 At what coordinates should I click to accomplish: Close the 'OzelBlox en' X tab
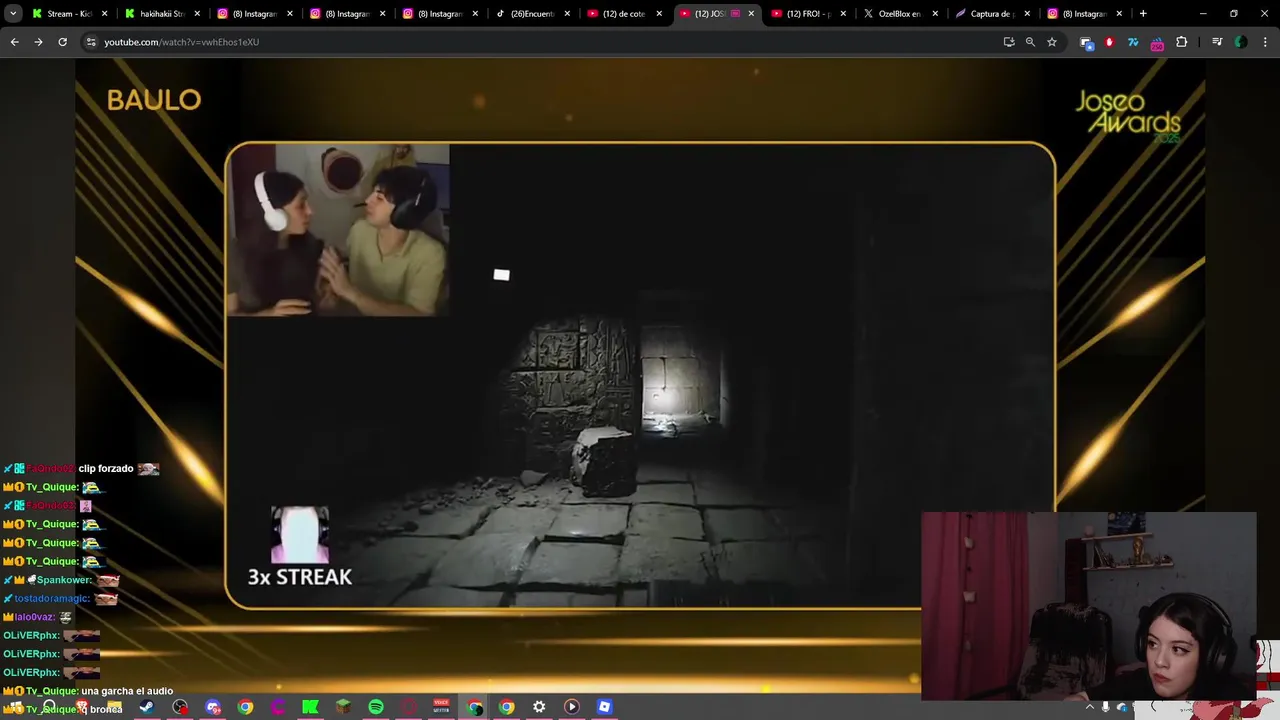(x=935, y=14)
